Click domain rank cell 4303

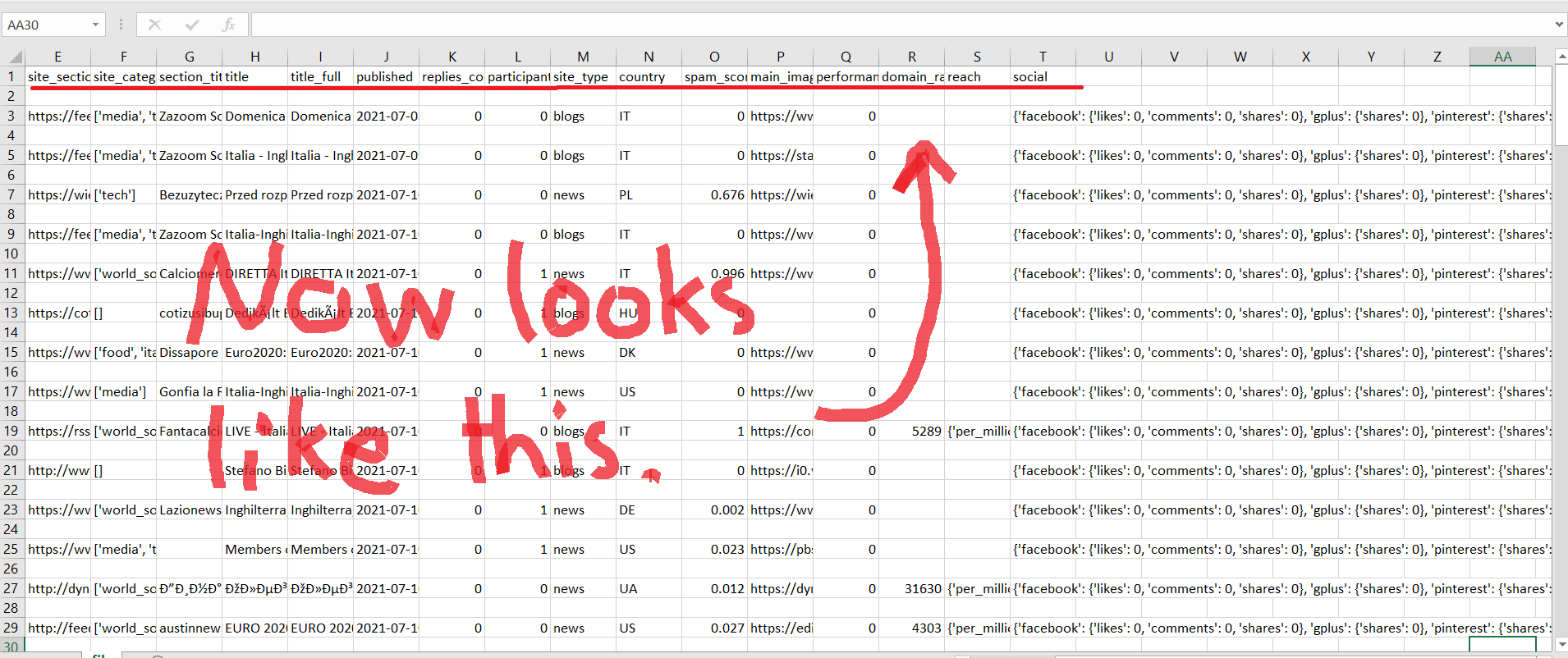[x=911, y=628]
